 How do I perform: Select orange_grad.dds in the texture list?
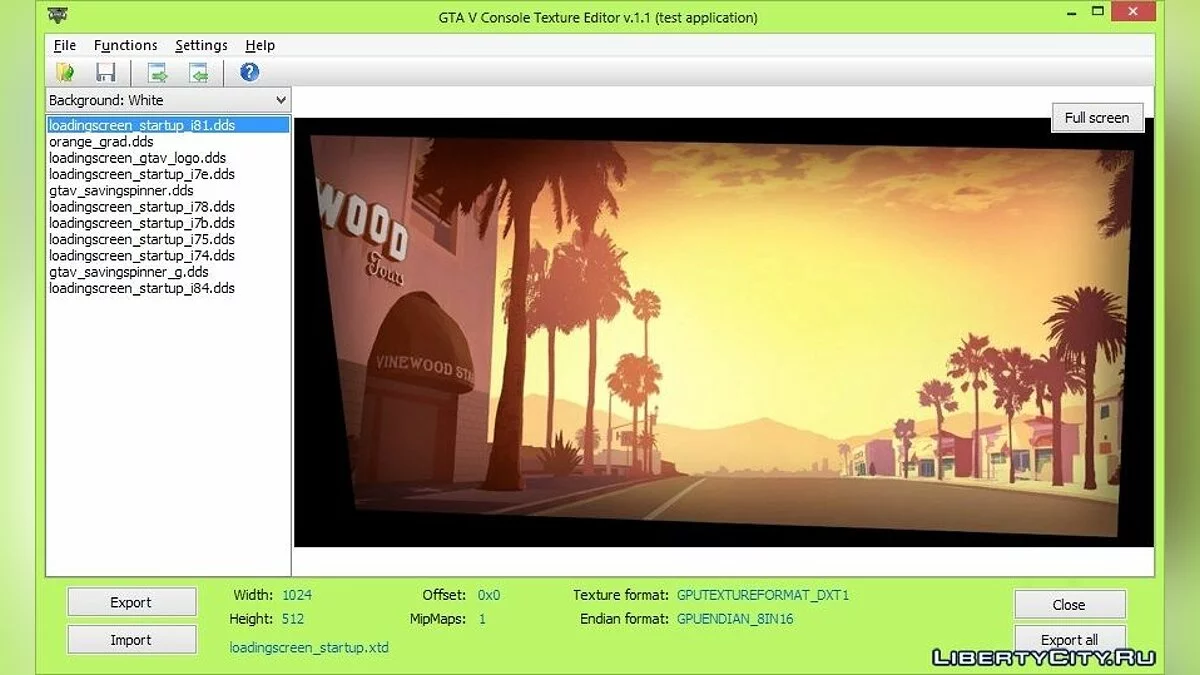point(101,142)
